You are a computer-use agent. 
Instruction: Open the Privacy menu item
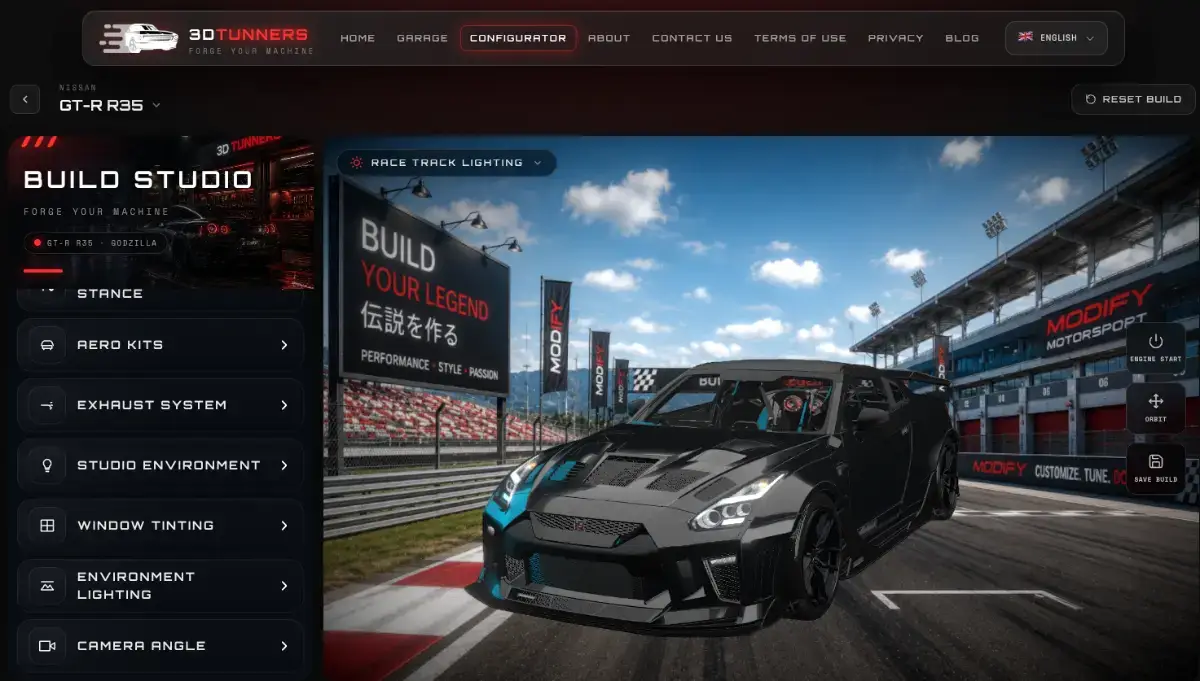[896, 38]
